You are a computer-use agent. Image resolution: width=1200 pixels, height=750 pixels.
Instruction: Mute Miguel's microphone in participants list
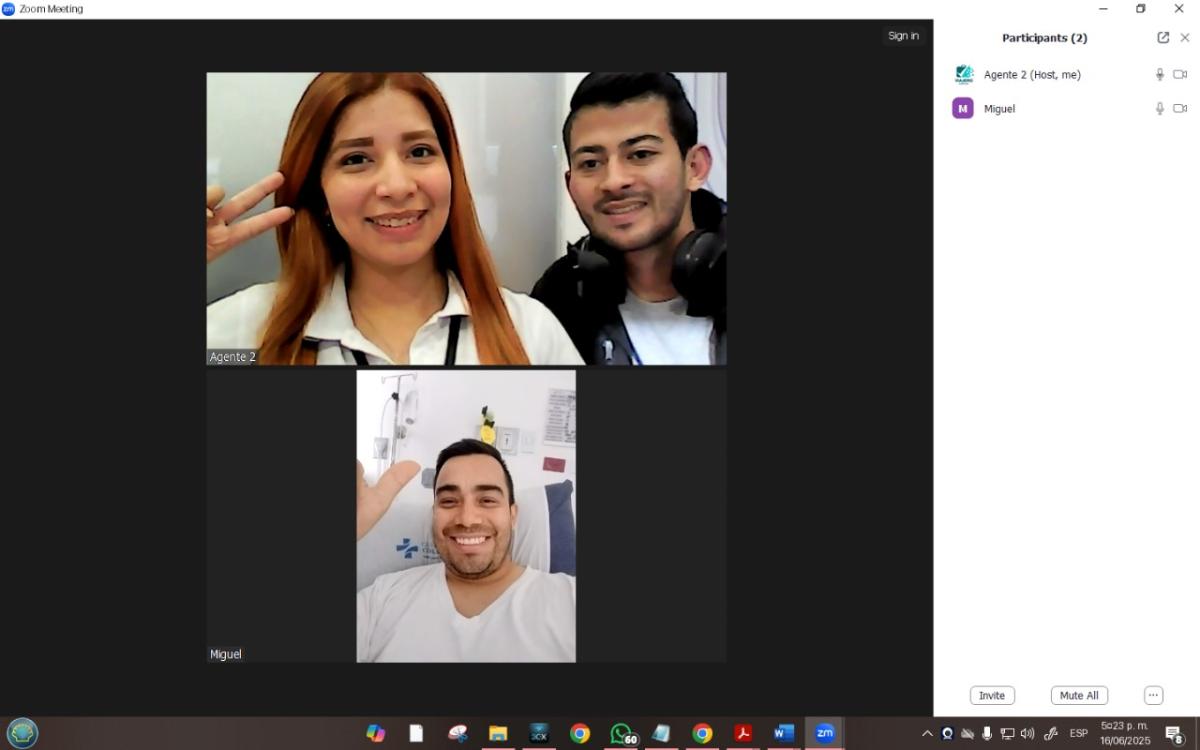click(1160, 109)
